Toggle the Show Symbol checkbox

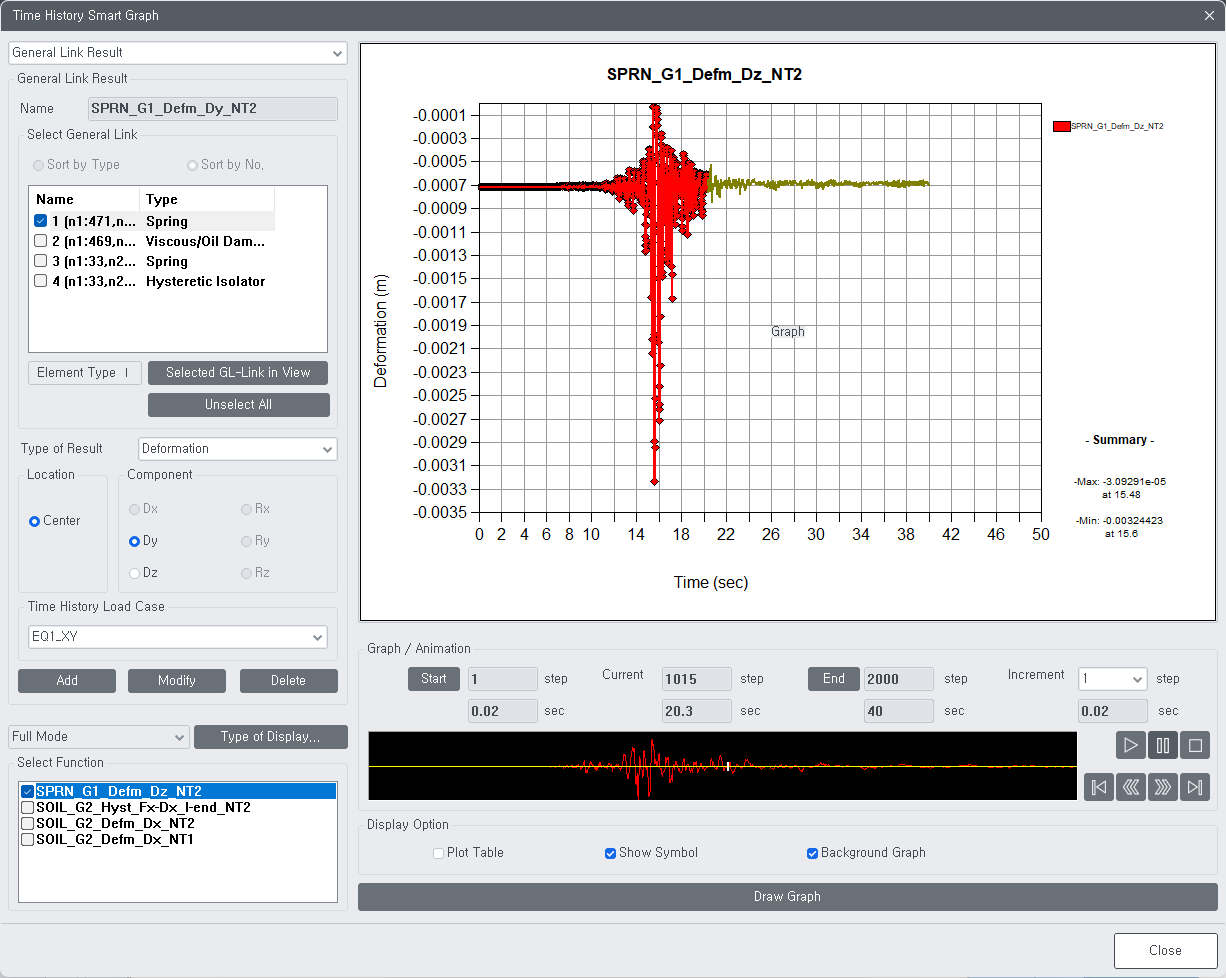(x=610, y=853)
